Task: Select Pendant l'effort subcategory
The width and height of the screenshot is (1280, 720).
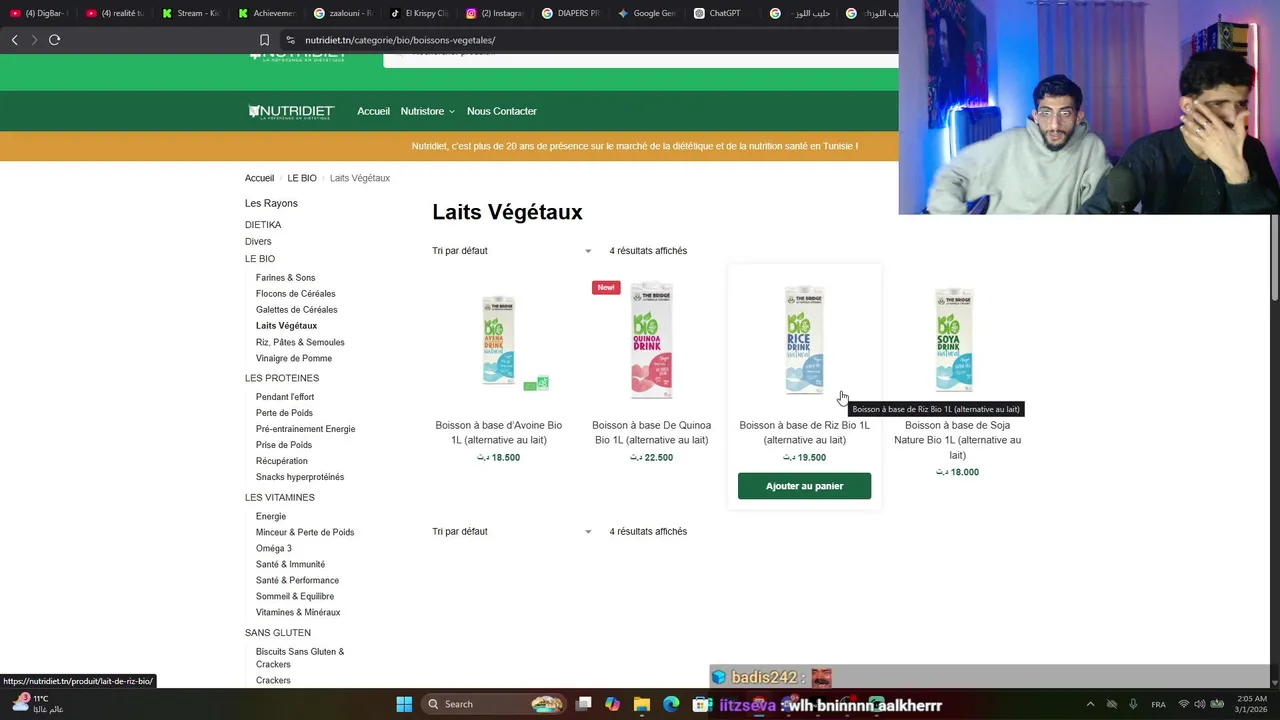Action: tap(285, 397)
